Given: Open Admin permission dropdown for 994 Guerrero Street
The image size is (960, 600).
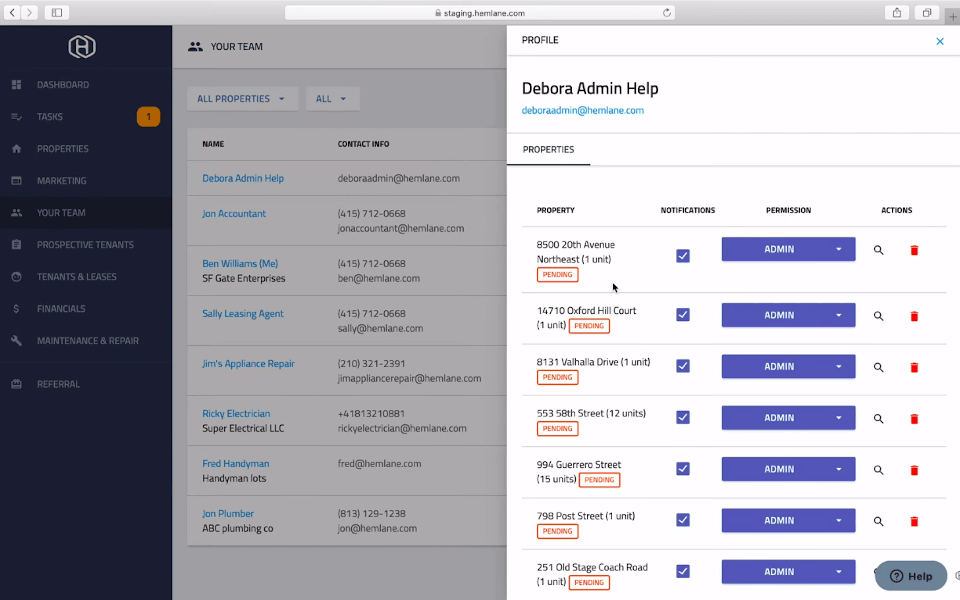Looking at the screenshot, I should tap(788, 469).
